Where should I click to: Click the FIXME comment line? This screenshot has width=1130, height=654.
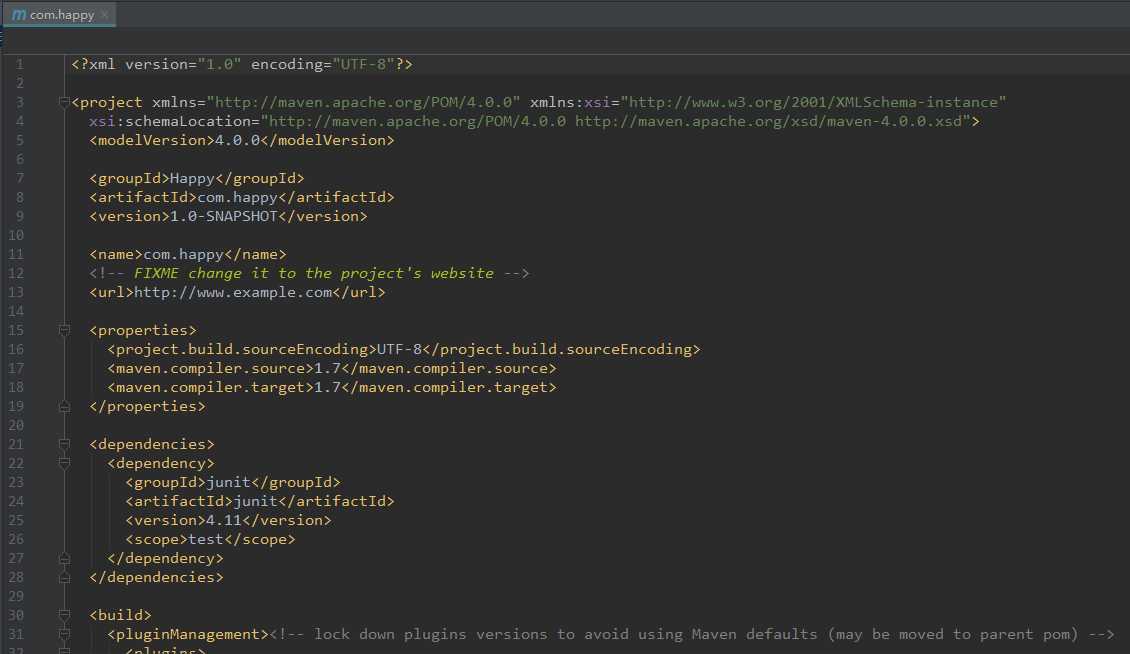click(x=309, y=273)
